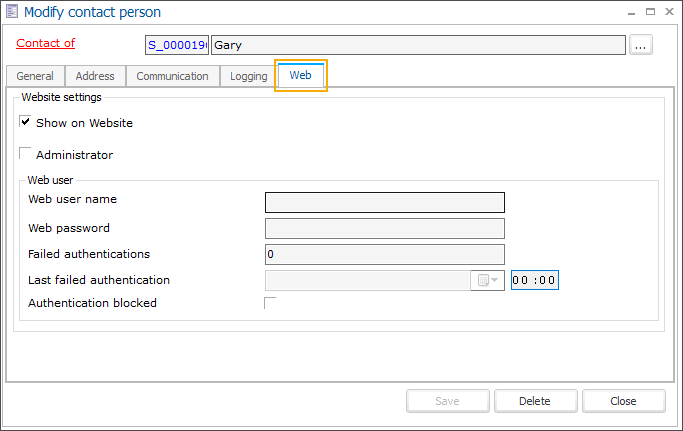Click the Failed authentications label

(x=89, y=254)
